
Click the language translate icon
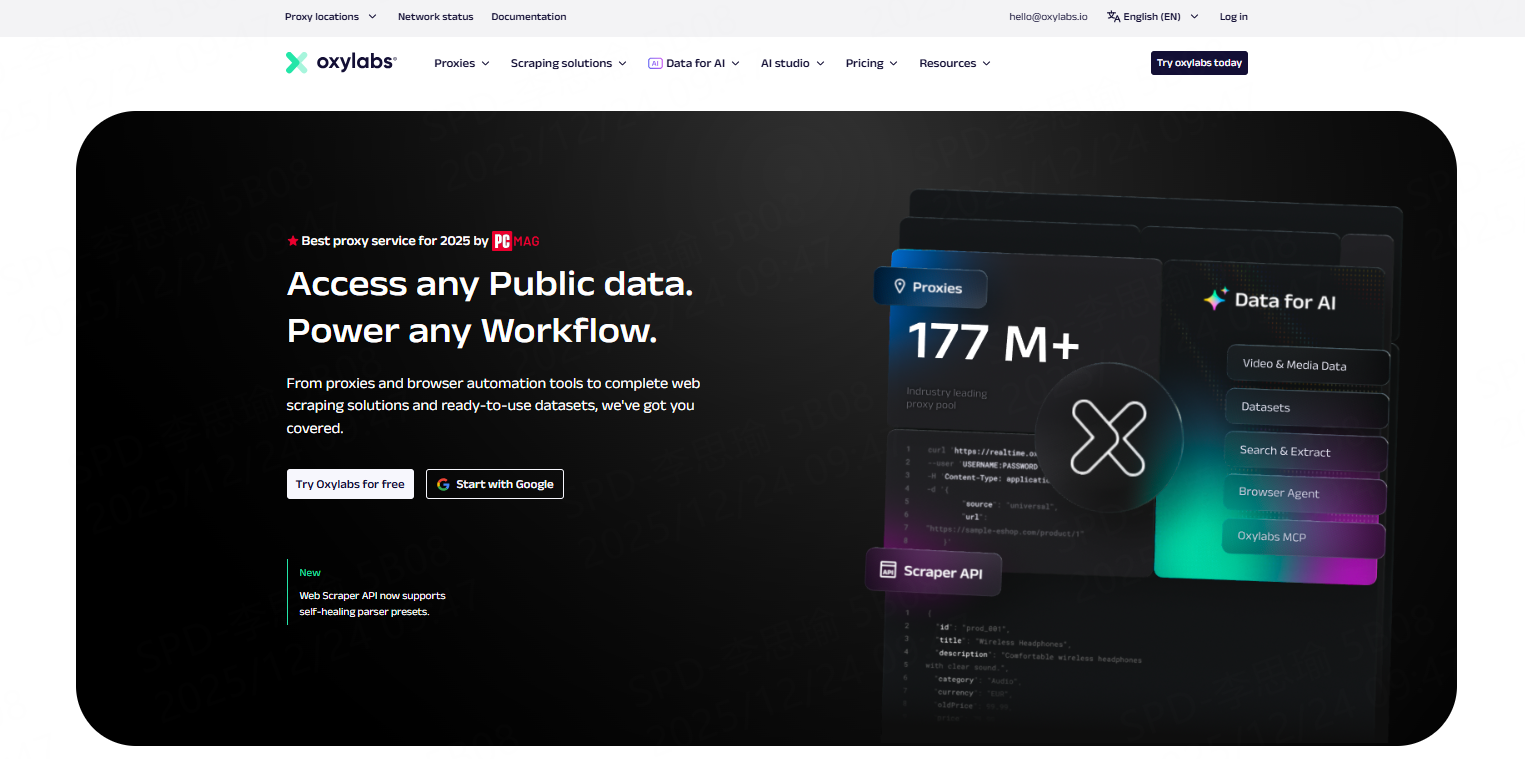[x=1114, y=17]
